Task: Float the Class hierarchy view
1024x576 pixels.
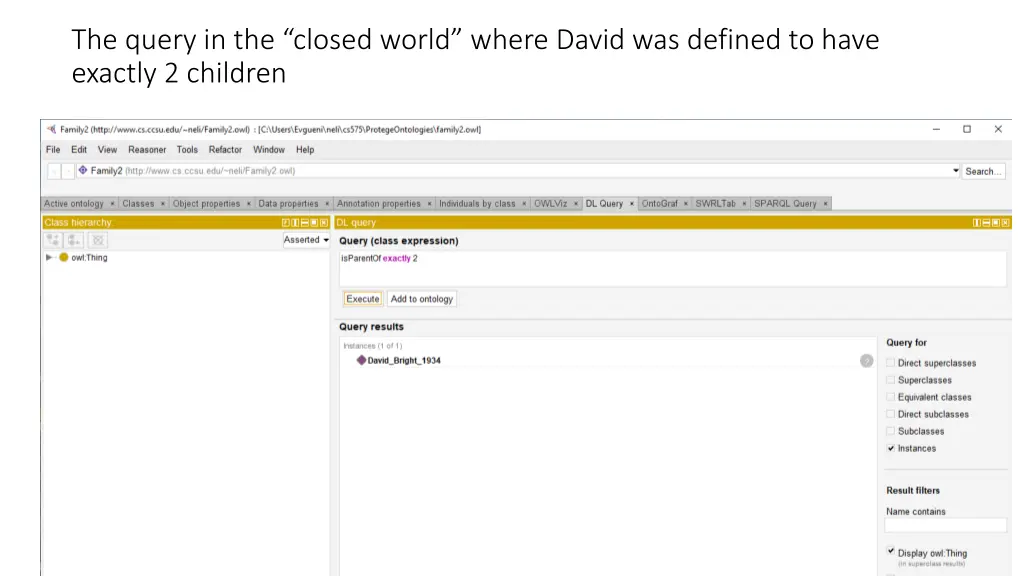Action: [314, 223]
